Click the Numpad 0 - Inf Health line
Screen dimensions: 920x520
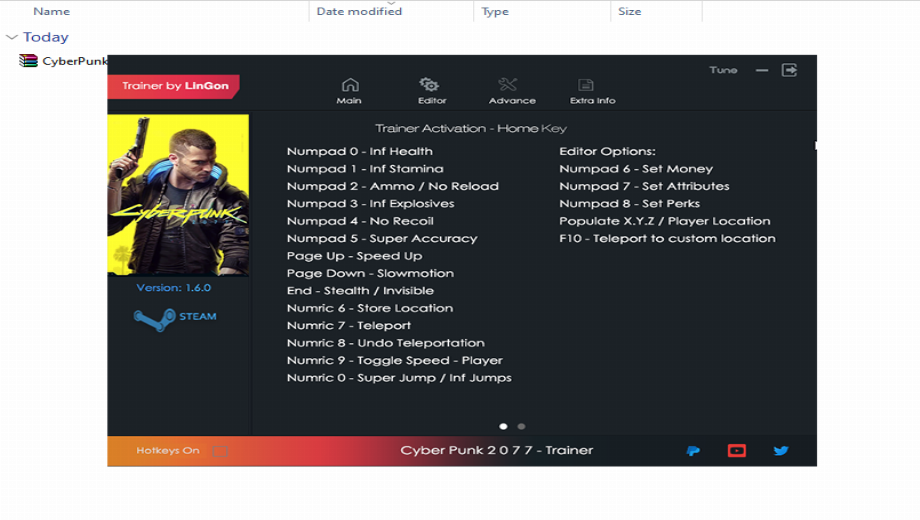pos(360,151)
